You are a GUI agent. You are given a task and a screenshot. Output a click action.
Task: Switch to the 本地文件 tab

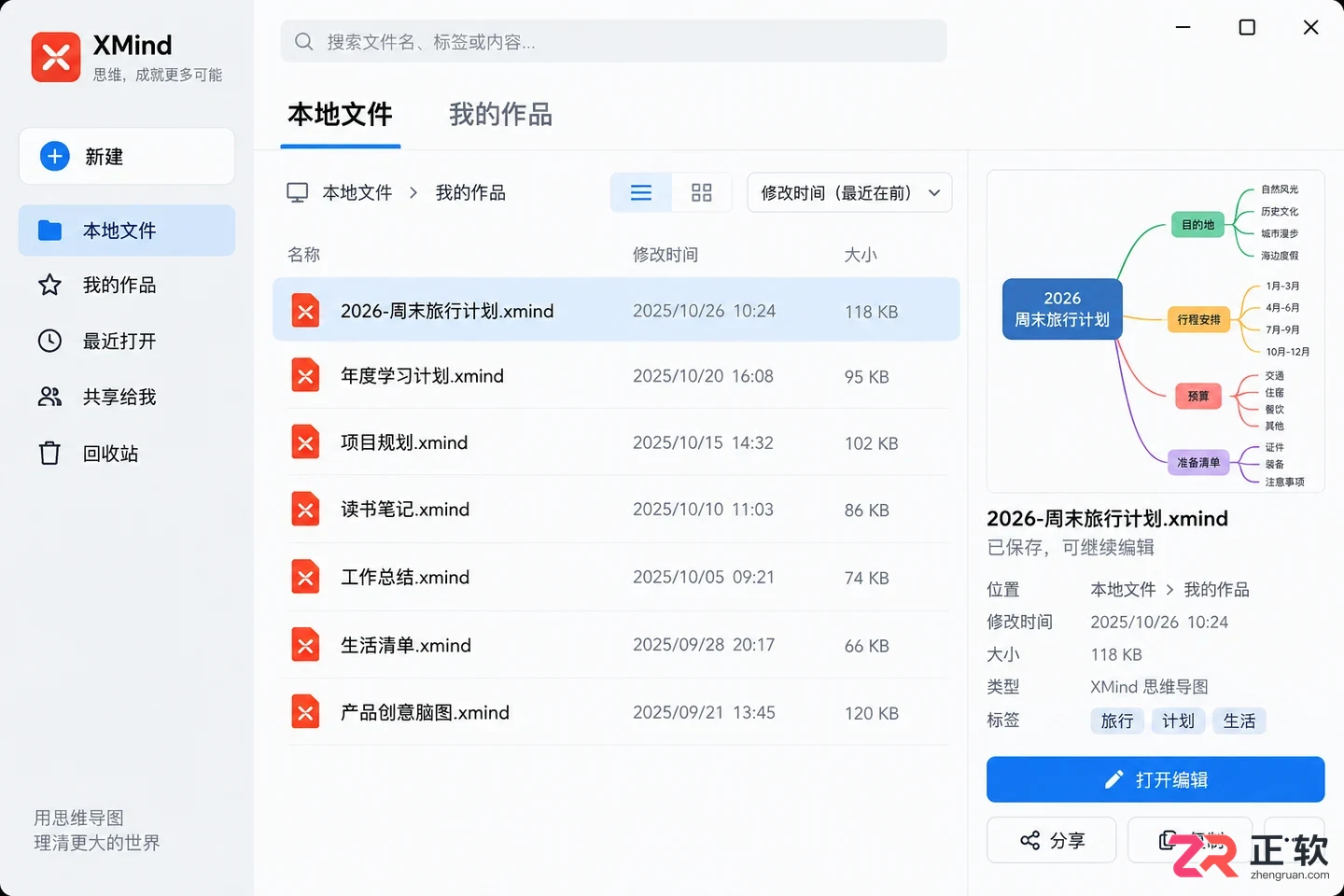click(340, 115)
